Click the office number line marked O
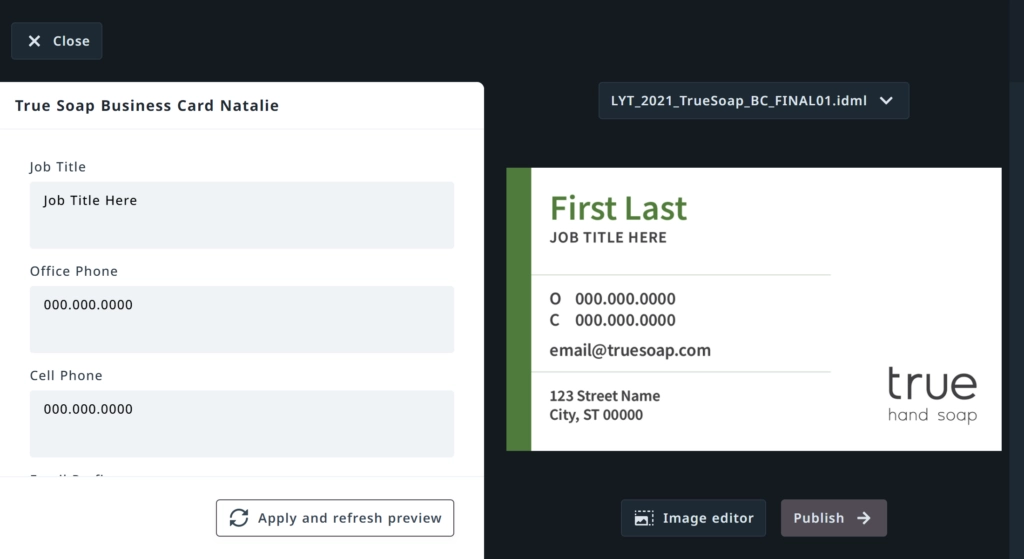The height and width of the screenshot is (559, 1024). 613,299
